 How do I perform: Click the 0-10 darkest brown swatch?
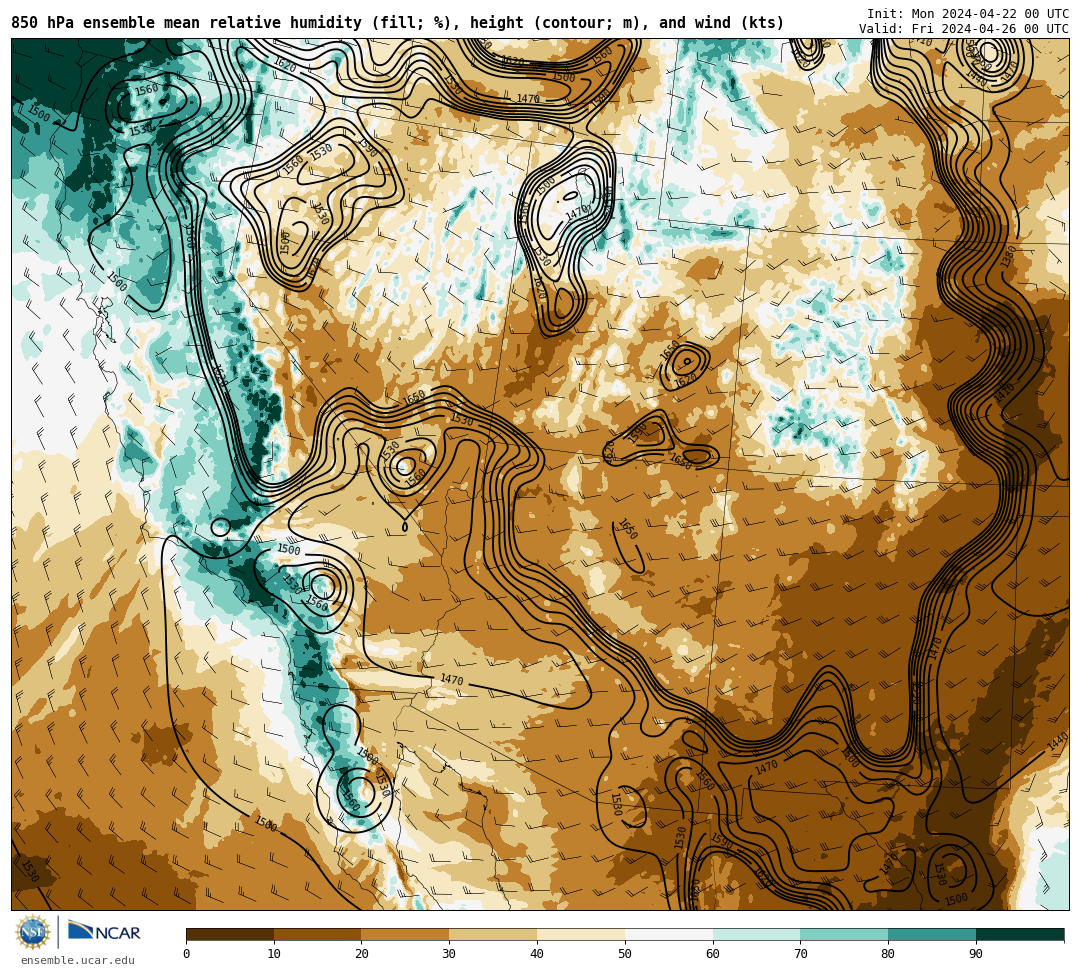pyautogui.click(x=230, y=934)
